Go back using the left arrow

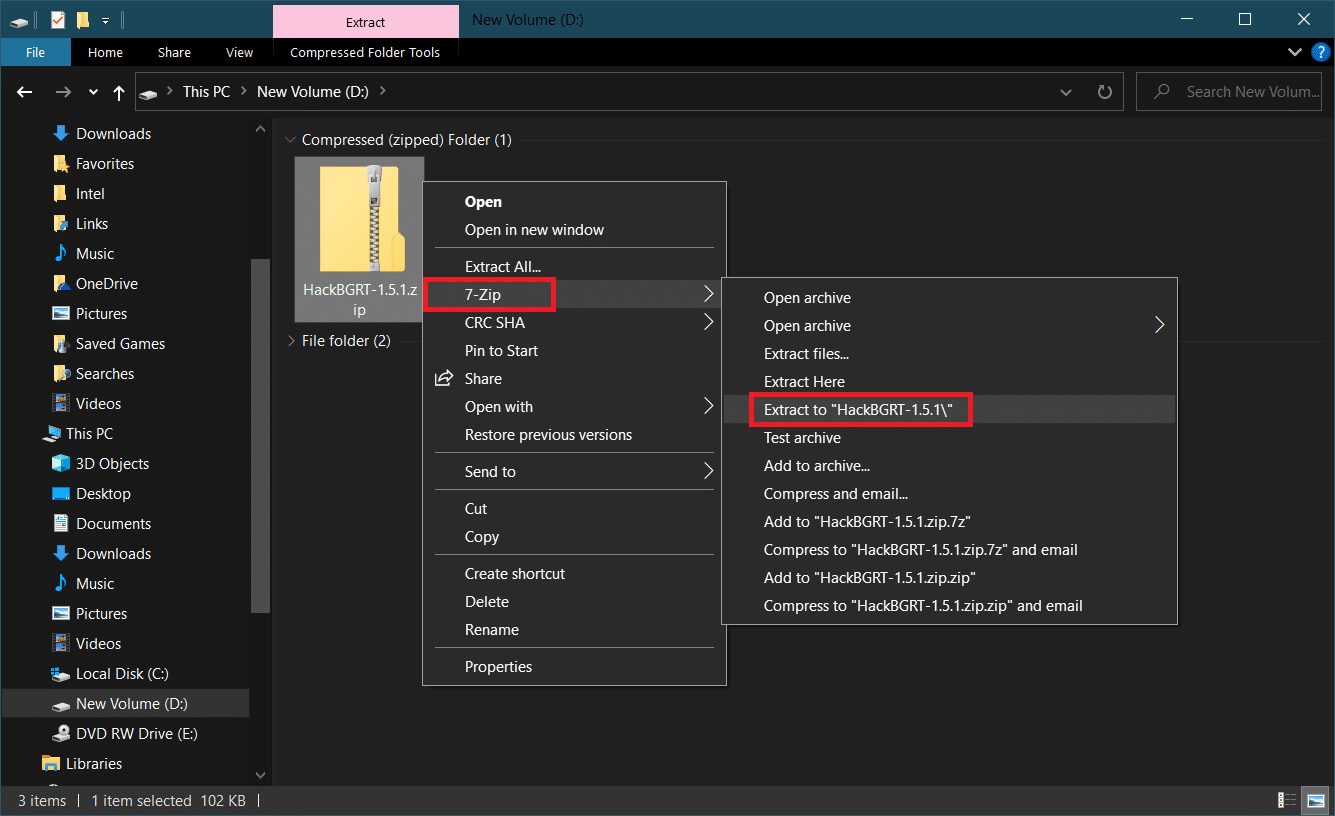[25, 92]
